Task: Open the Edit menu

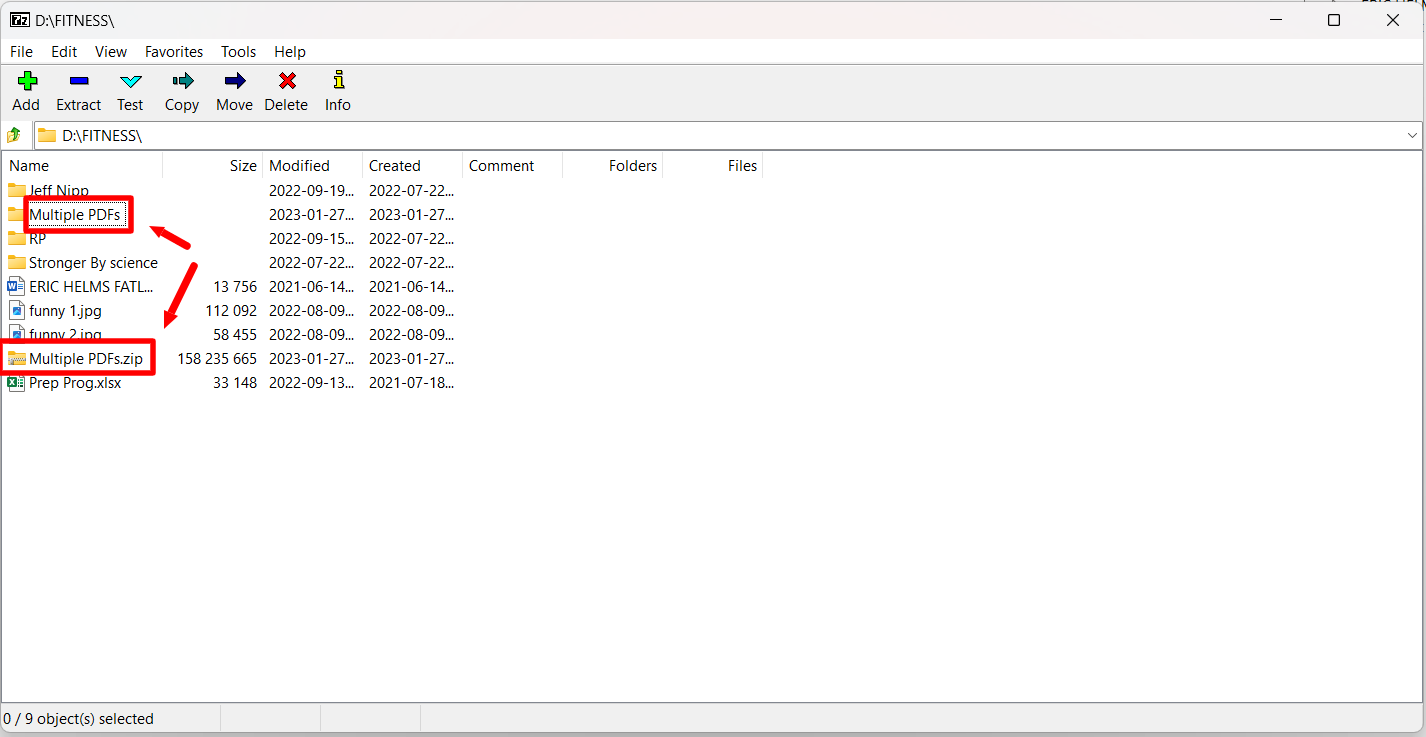Action: pos(64,52)
